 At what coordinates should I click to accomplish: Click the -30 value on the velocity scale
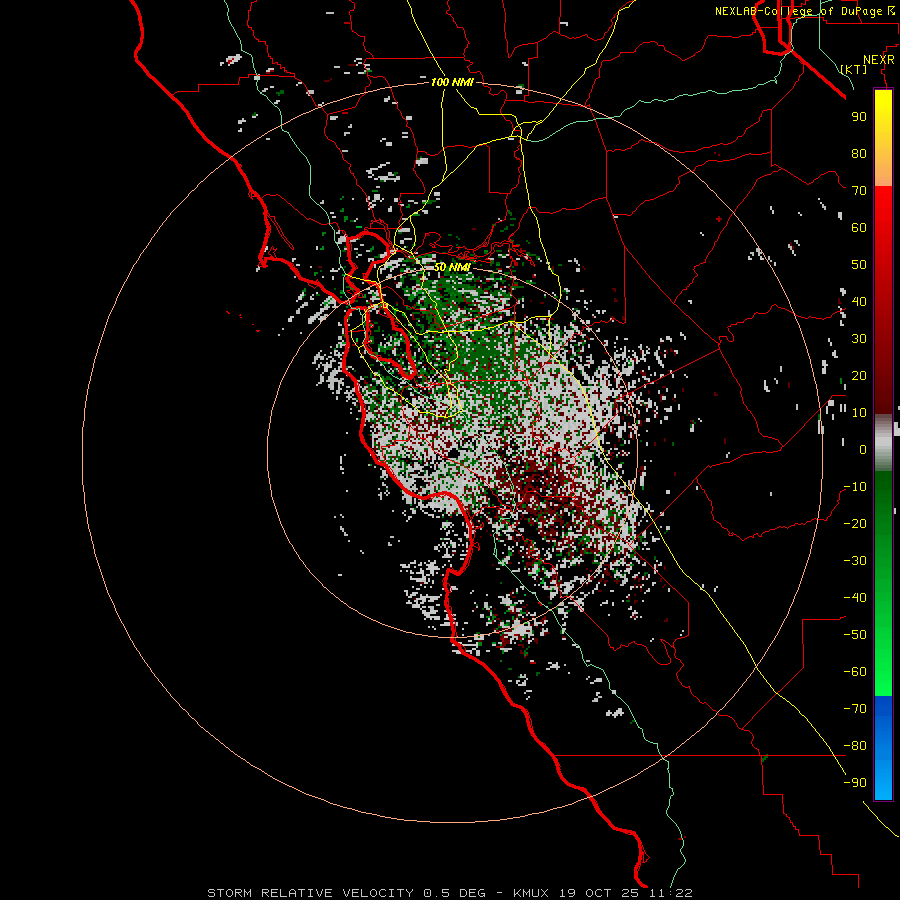pyautogui.click(x=855, y=561)
